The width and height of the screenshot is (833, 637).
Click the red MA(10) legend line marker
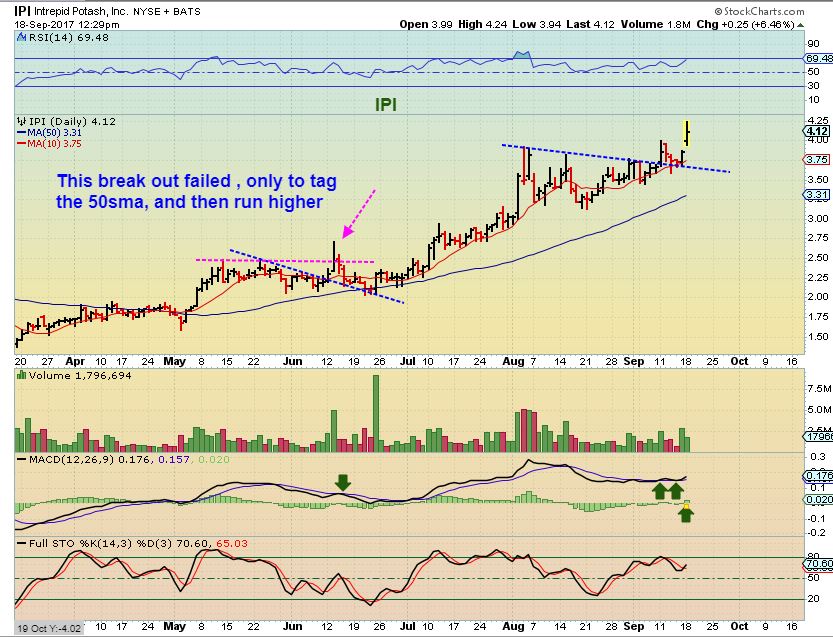(22, 144)
